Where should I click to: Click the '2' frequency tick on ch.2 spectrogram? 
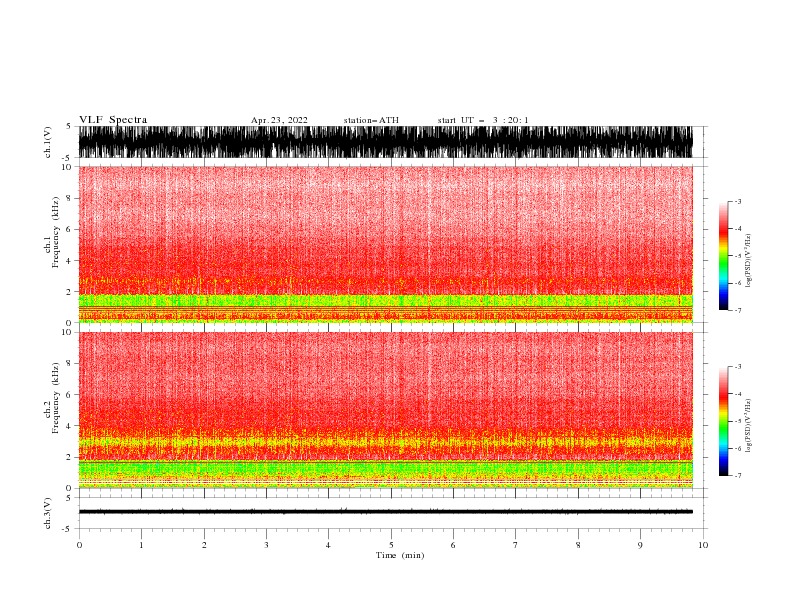tap(70, 457)
